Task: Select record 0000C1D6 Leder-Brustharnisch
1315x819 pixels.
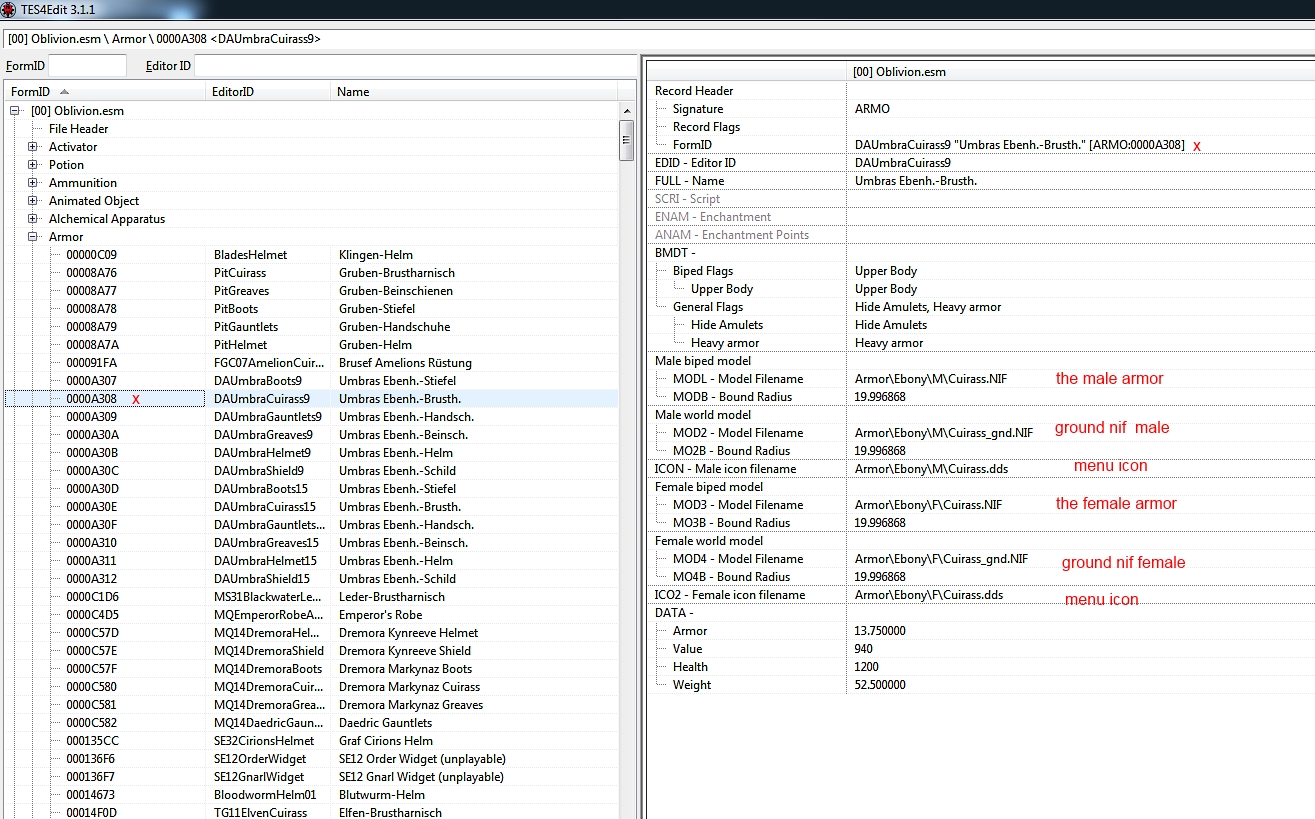Action: (311, 597)
